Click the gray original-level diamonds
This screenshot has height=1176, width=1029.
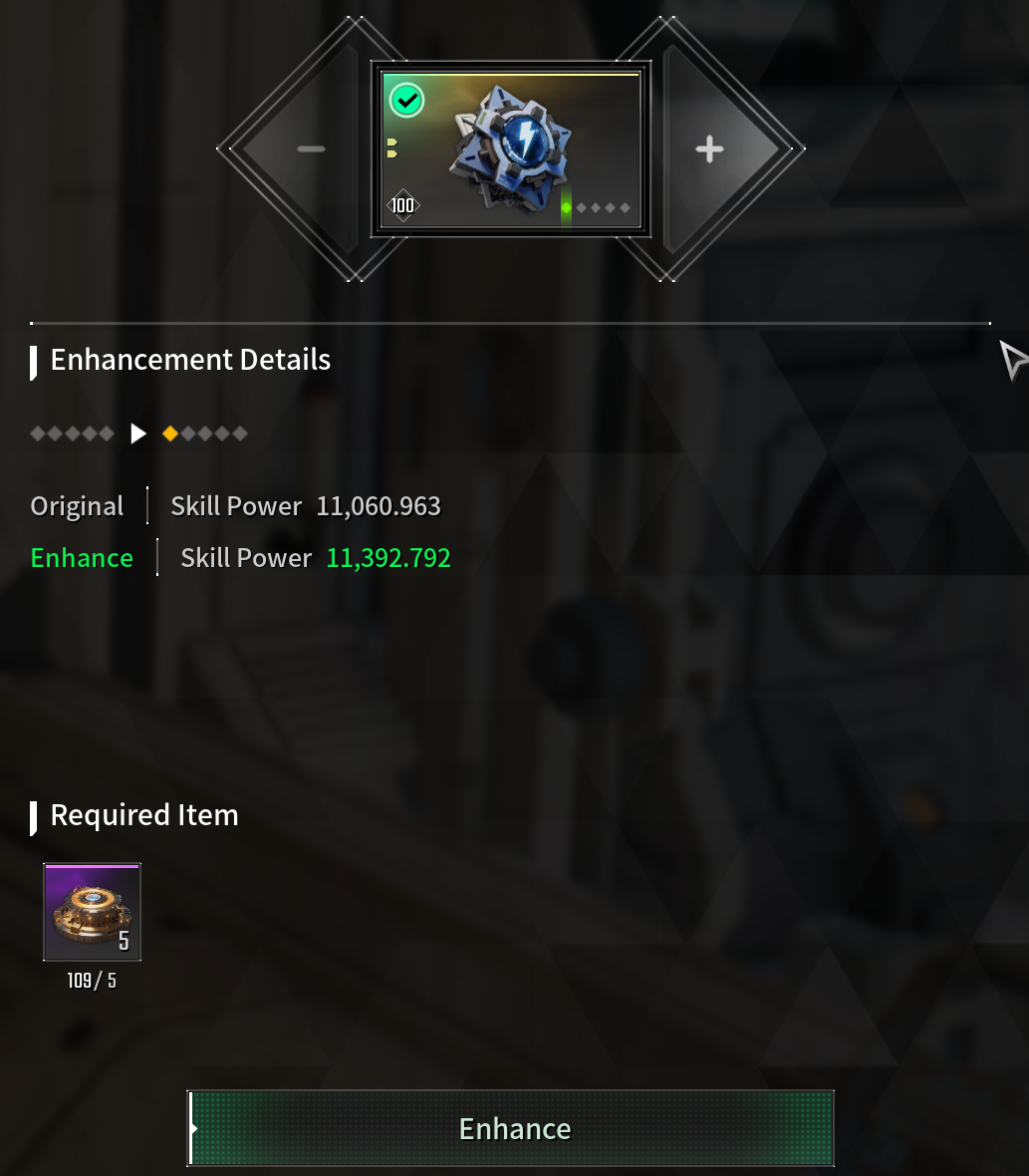[72, 434]
